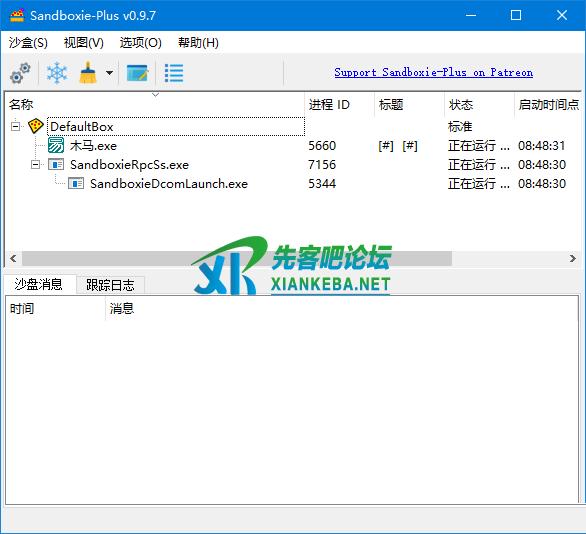The image size is (586, 534).
Task: Click the [#] [#] title cell
Action: coord(398,145)
